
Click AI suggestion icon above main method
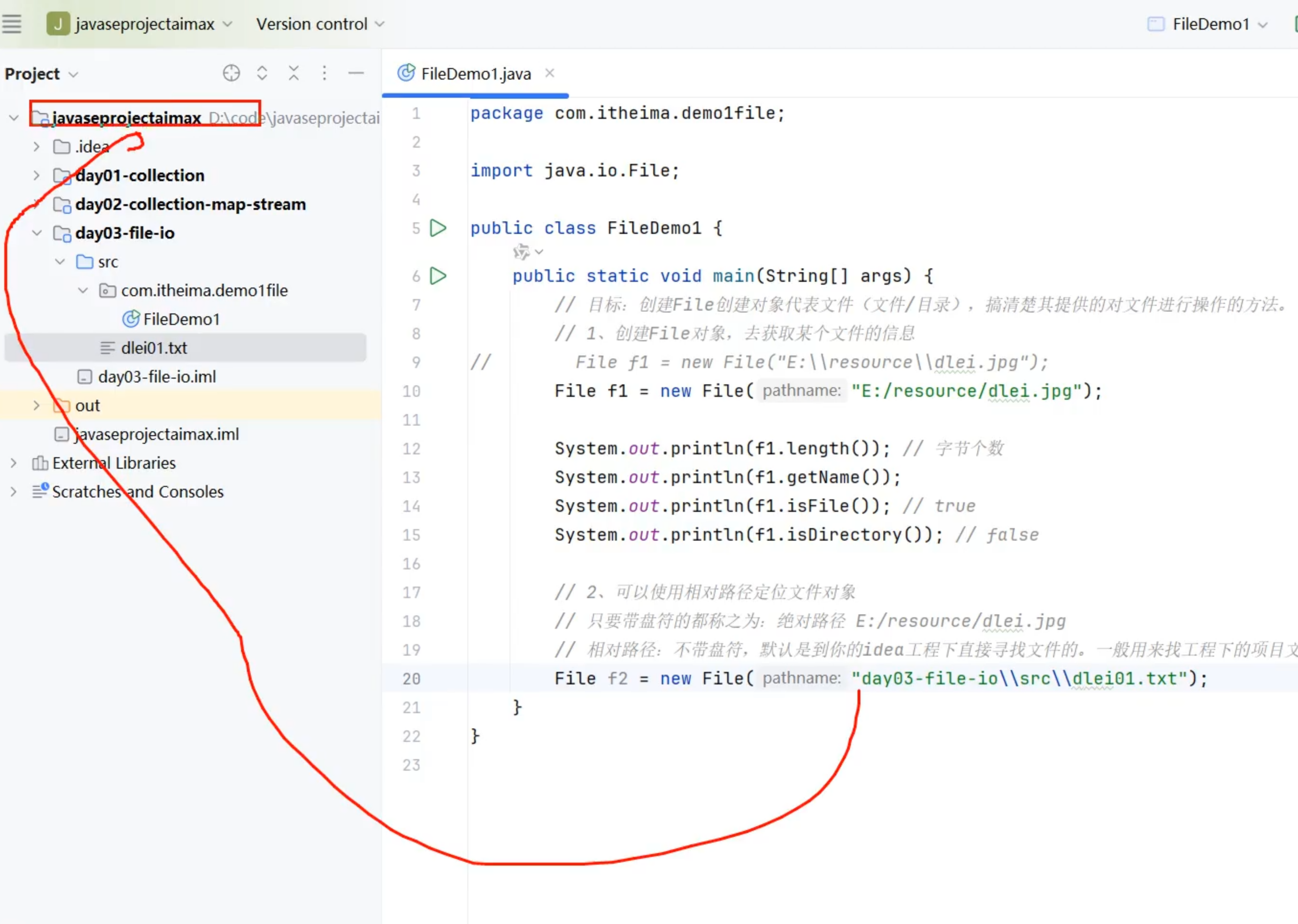point(521,252)
